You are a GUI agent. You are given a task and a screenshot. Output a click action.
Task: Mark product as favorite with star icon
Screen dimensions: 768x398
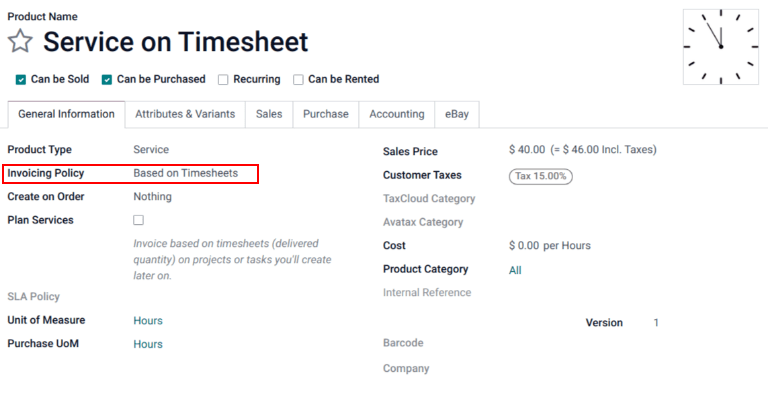pyautogui.click(x=20, y=41)
